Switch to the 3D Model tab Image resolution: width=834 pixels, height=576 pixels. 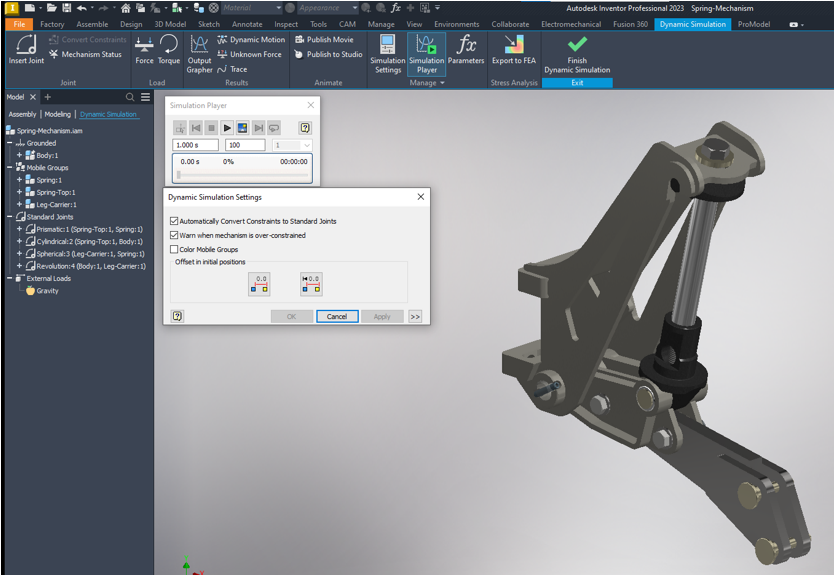[x=170, y=24]
